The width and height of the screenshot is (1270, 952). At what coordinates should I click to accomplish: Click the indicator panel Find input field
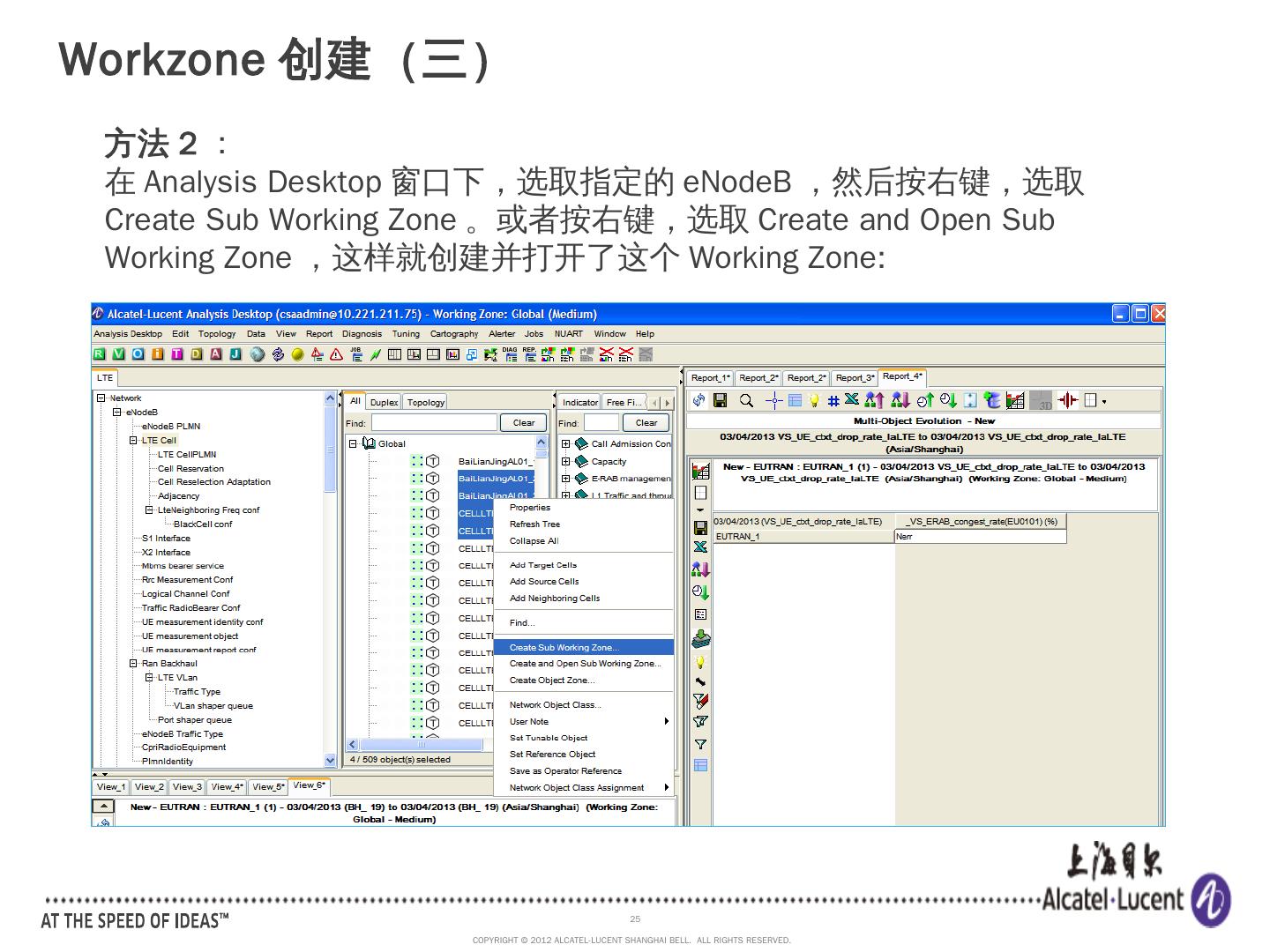point(601,423)
